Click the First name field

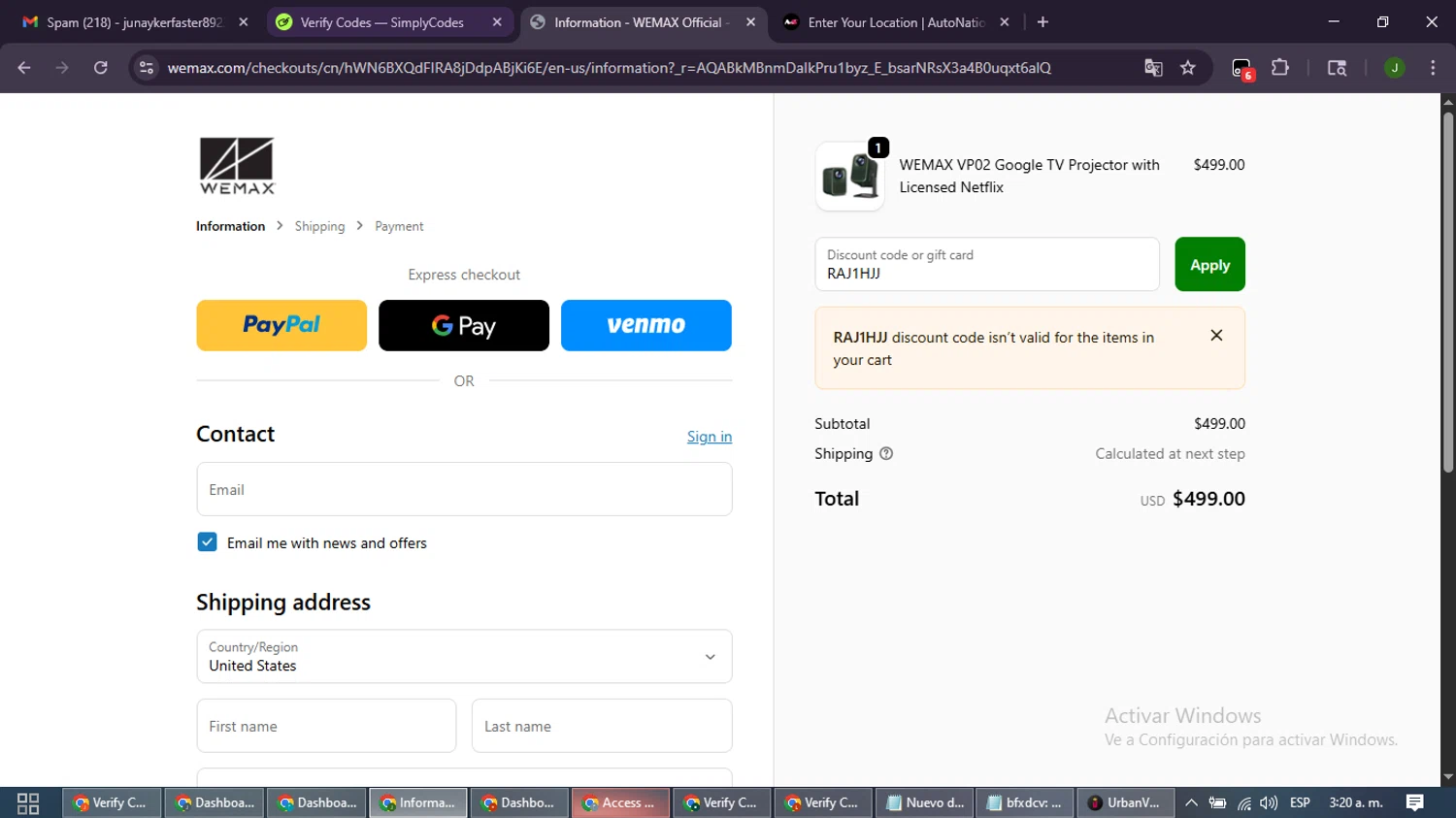click(326, 726)
